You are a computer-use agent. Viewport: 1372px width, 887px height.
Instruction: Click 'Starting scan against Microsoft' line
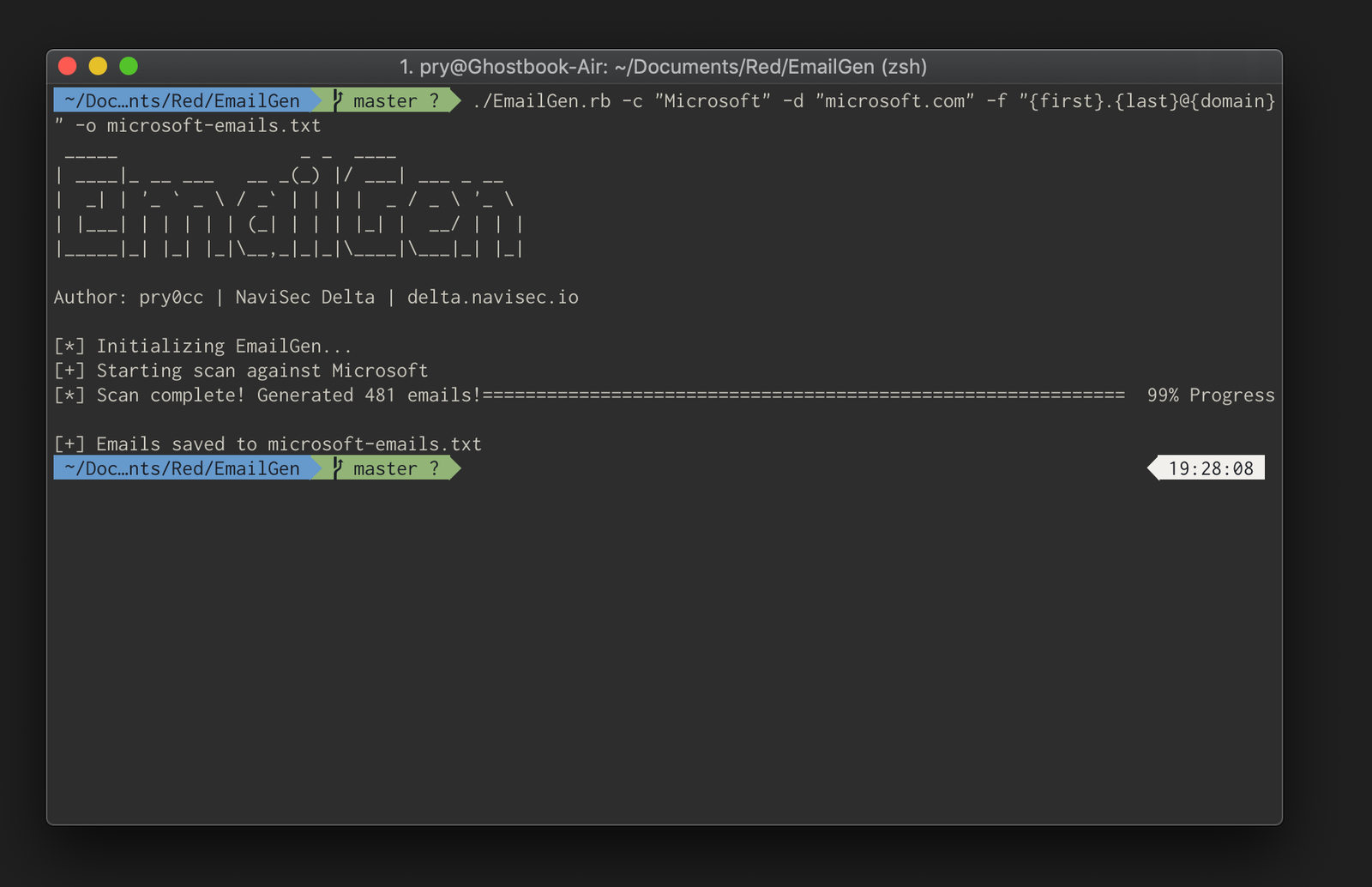point(241,371)
